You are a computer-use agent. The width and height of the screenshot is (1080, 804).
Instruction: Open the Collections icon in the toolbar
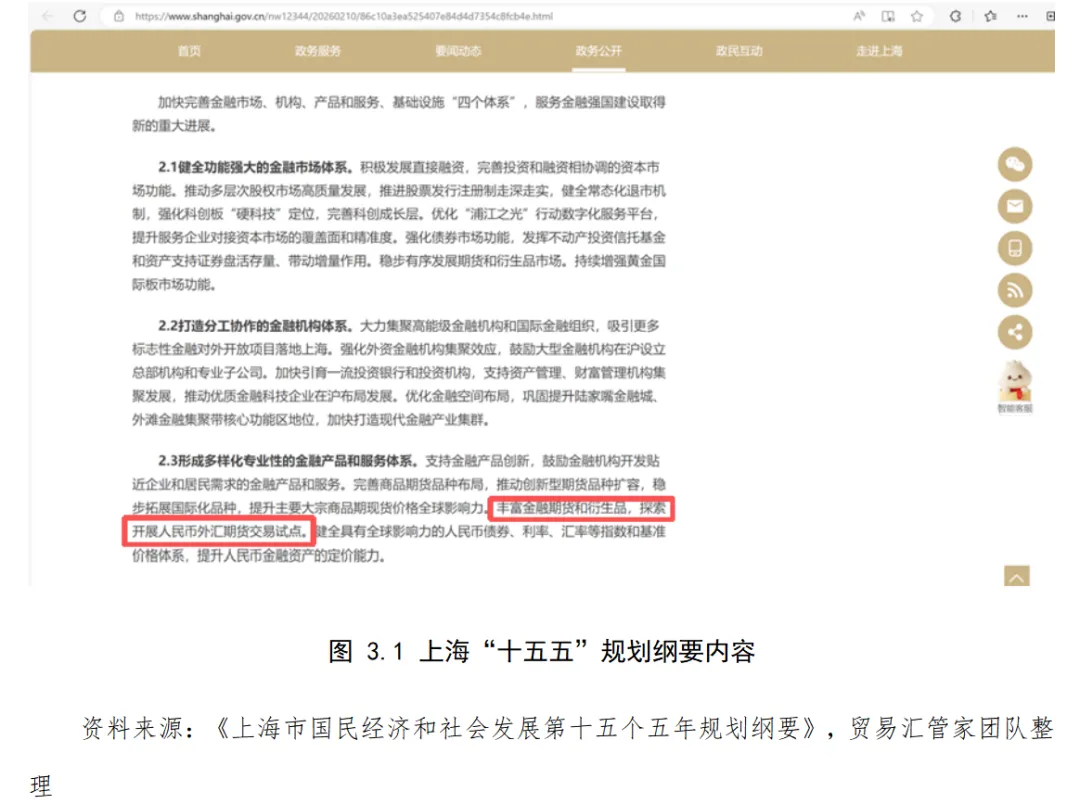(x=990, y=16)
